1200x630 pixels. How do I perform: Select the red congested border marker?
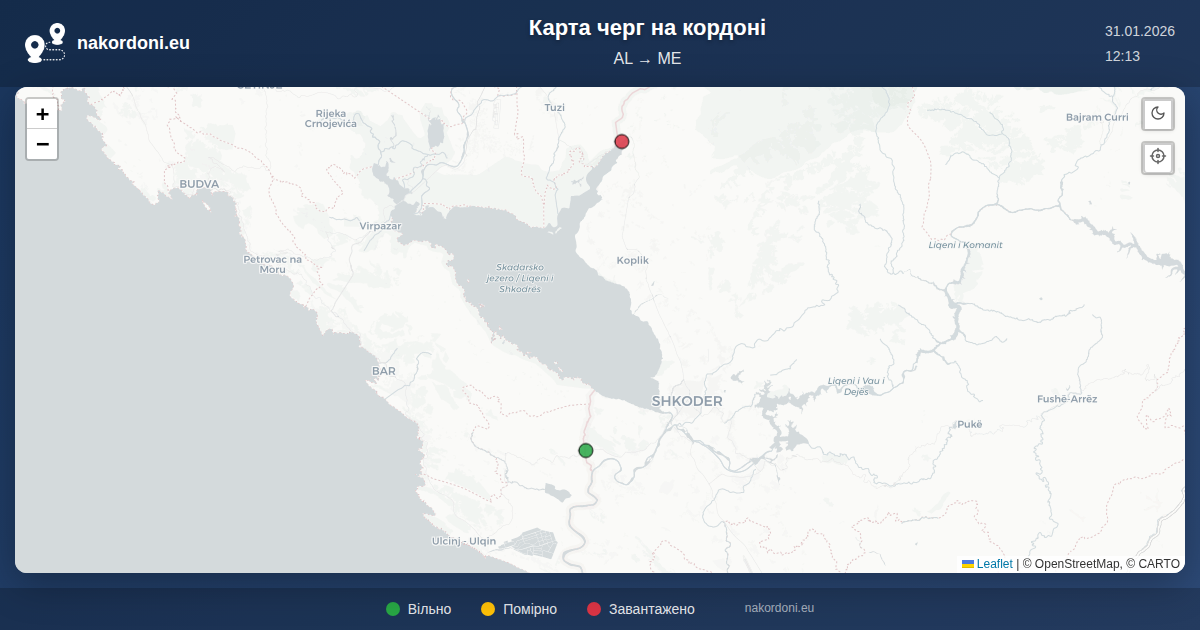(622, 141)
